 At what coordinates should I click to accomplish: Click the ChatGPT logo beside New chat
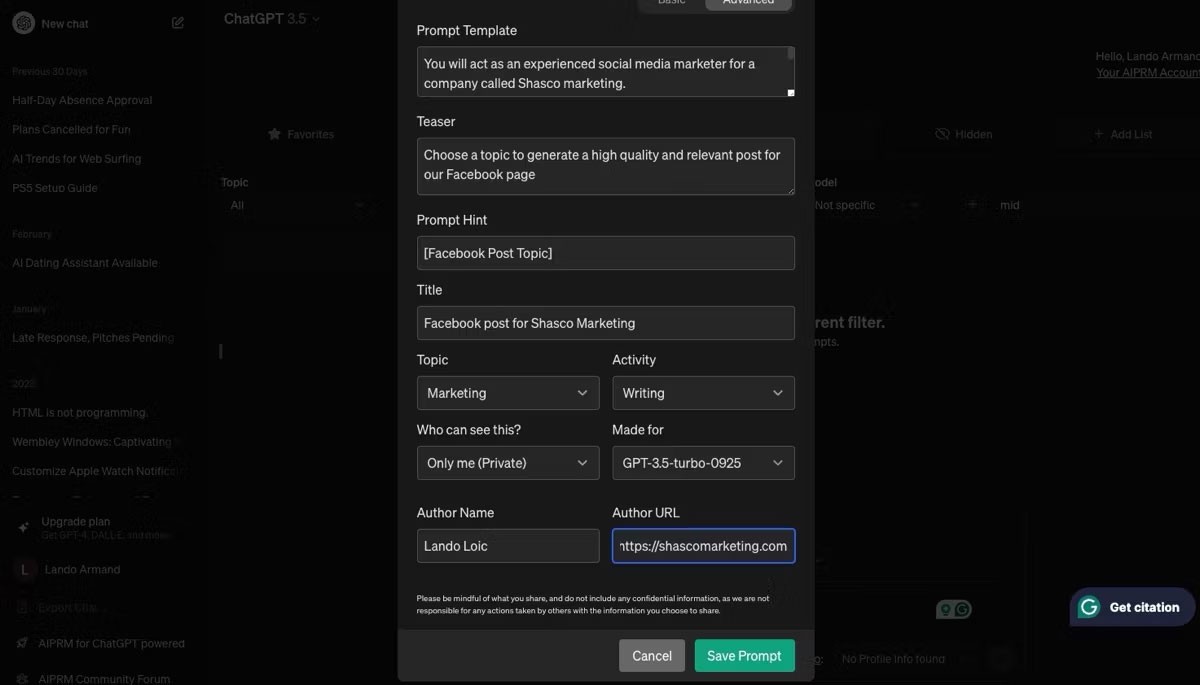click(x=24, y=23)
